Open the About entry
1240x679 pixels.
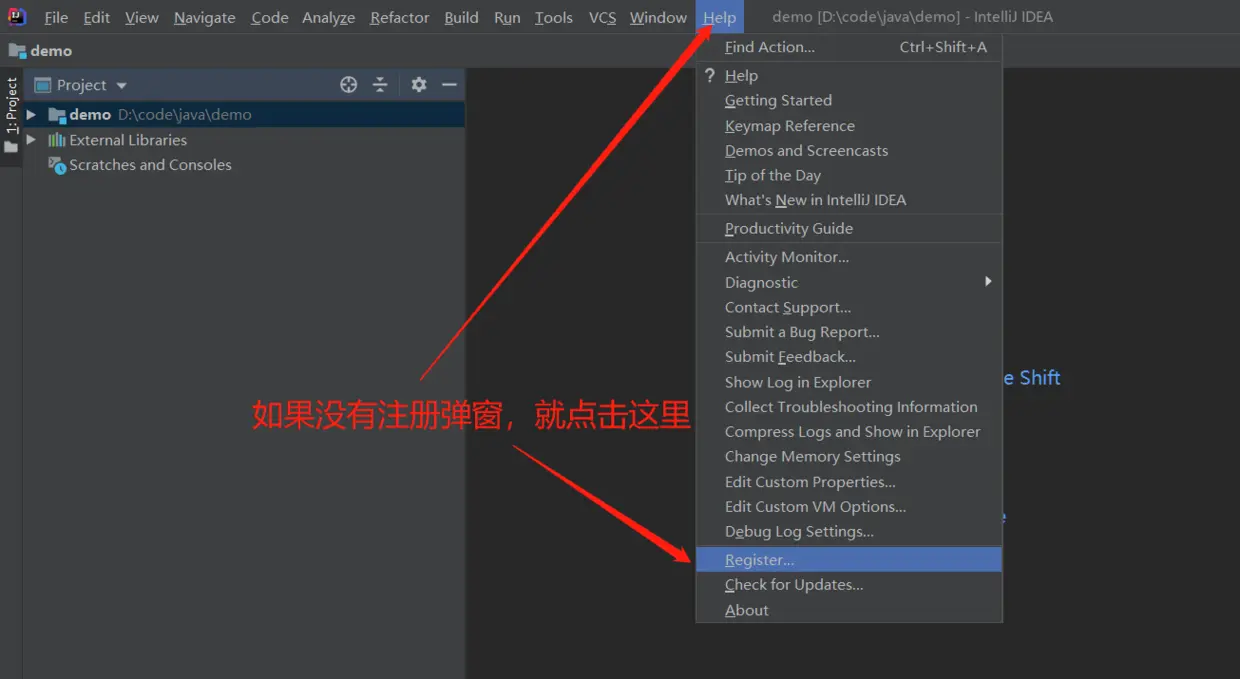click(849, 610)
